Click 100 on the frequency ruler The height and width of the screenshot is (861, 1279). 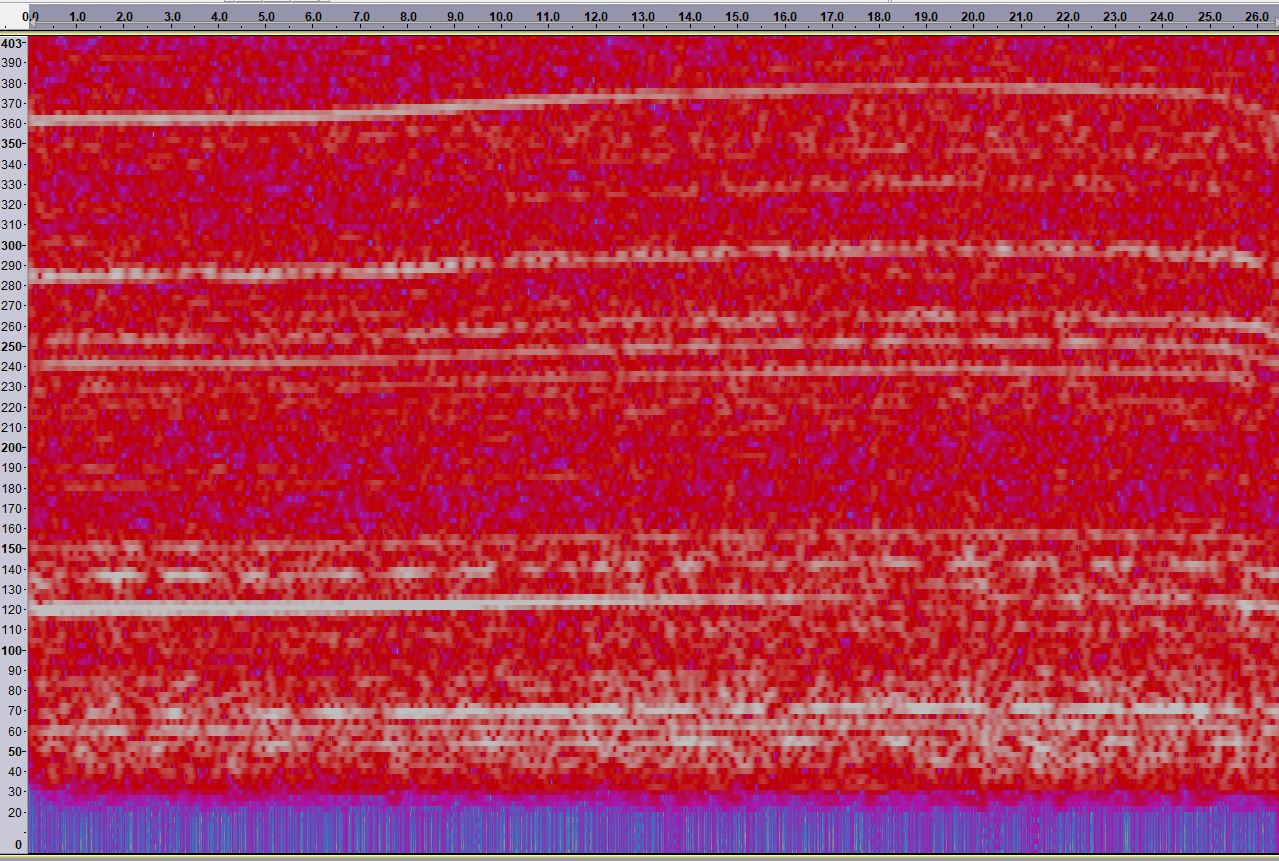[x=13, y=650]
